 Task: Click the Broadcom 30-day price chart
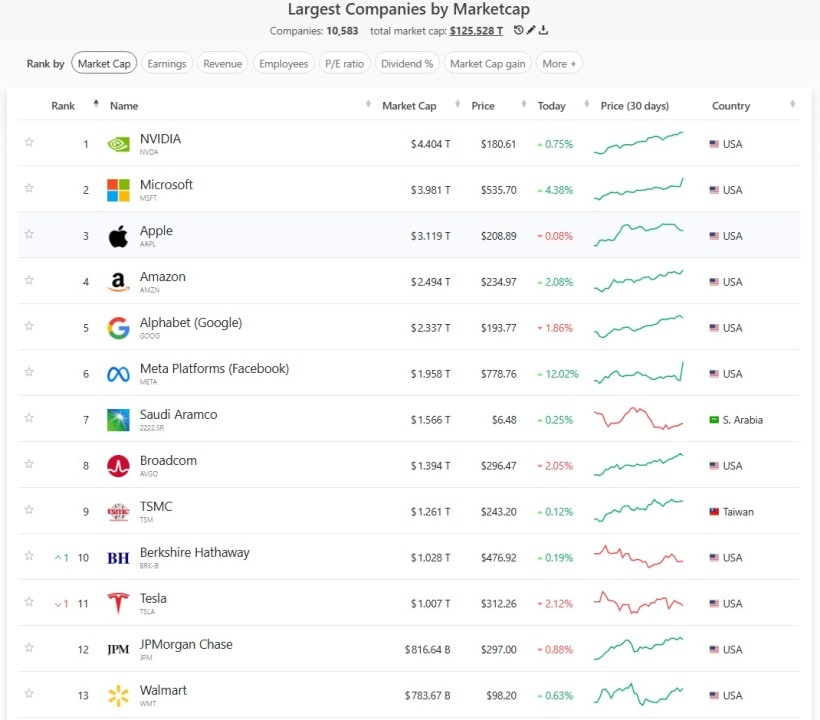pyautogui.click(x=638, y=466)
